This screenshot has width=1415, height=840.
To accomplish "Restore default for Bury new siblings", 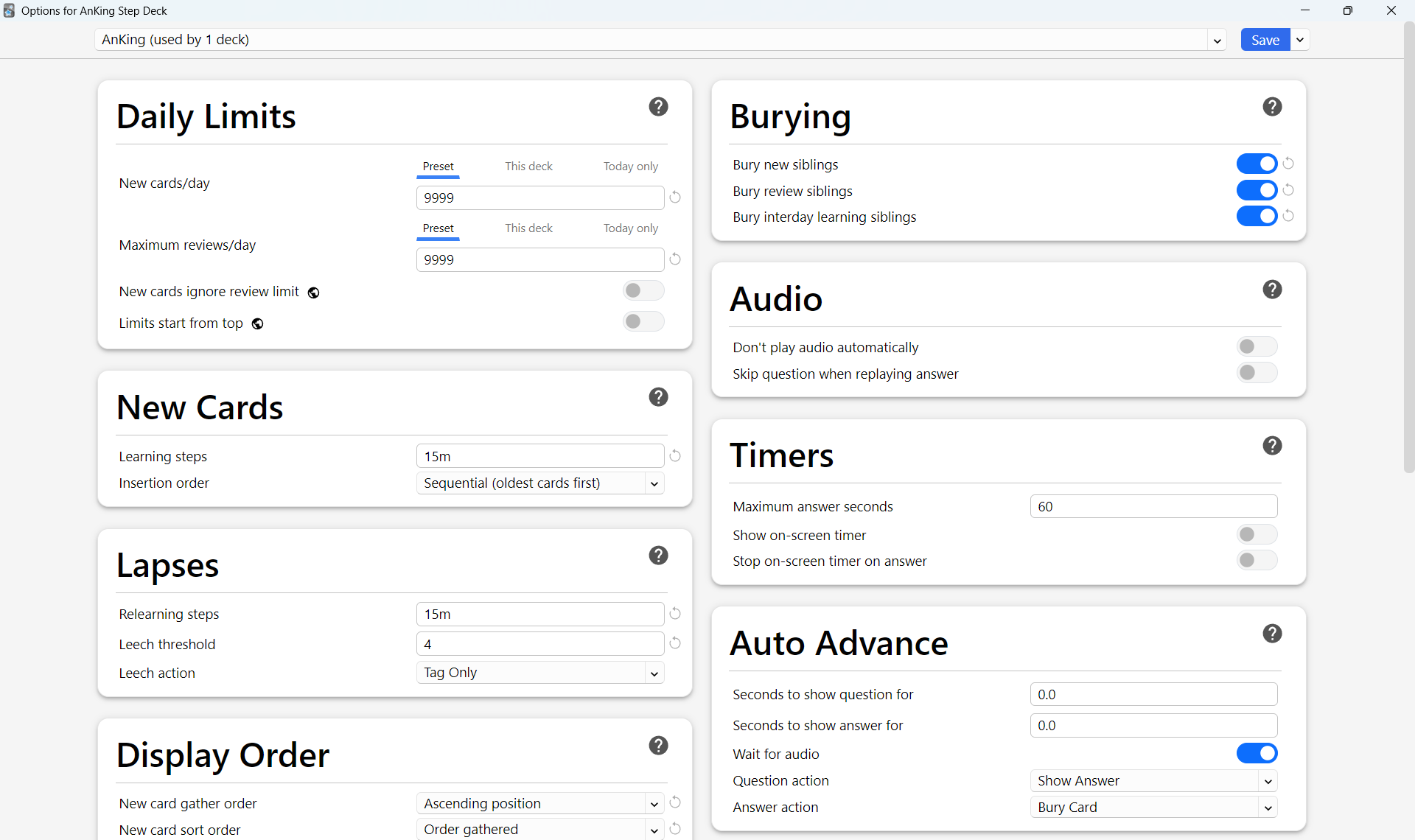I will pyautogui.click(x=1288, y=164).
